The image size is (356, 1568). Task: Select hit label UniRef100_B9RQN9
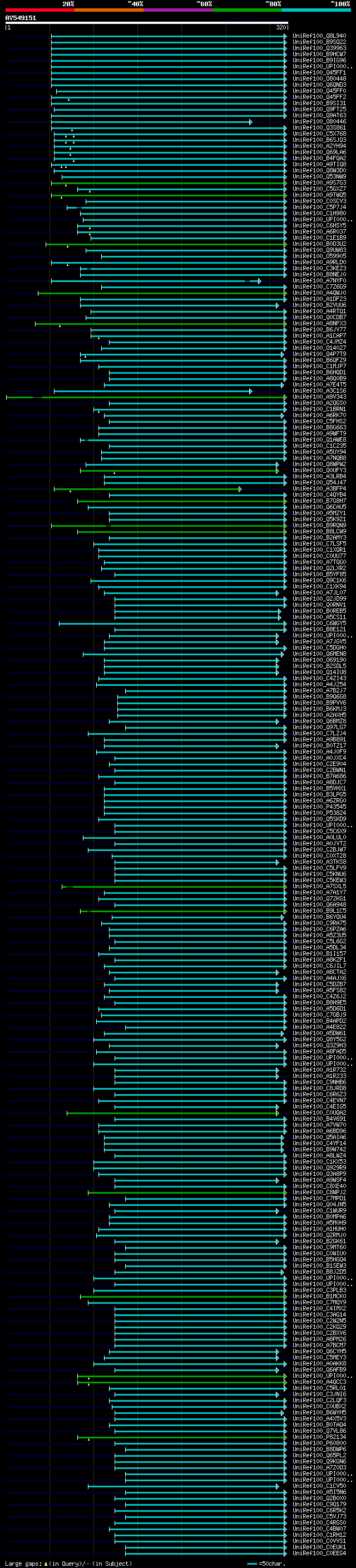click(x=319, y=525)
